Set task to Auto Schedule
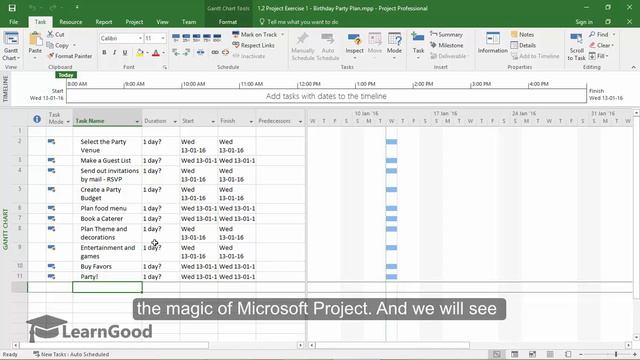Image resolution: width=640 pixels, height=360 pixels. click(328, 46)
